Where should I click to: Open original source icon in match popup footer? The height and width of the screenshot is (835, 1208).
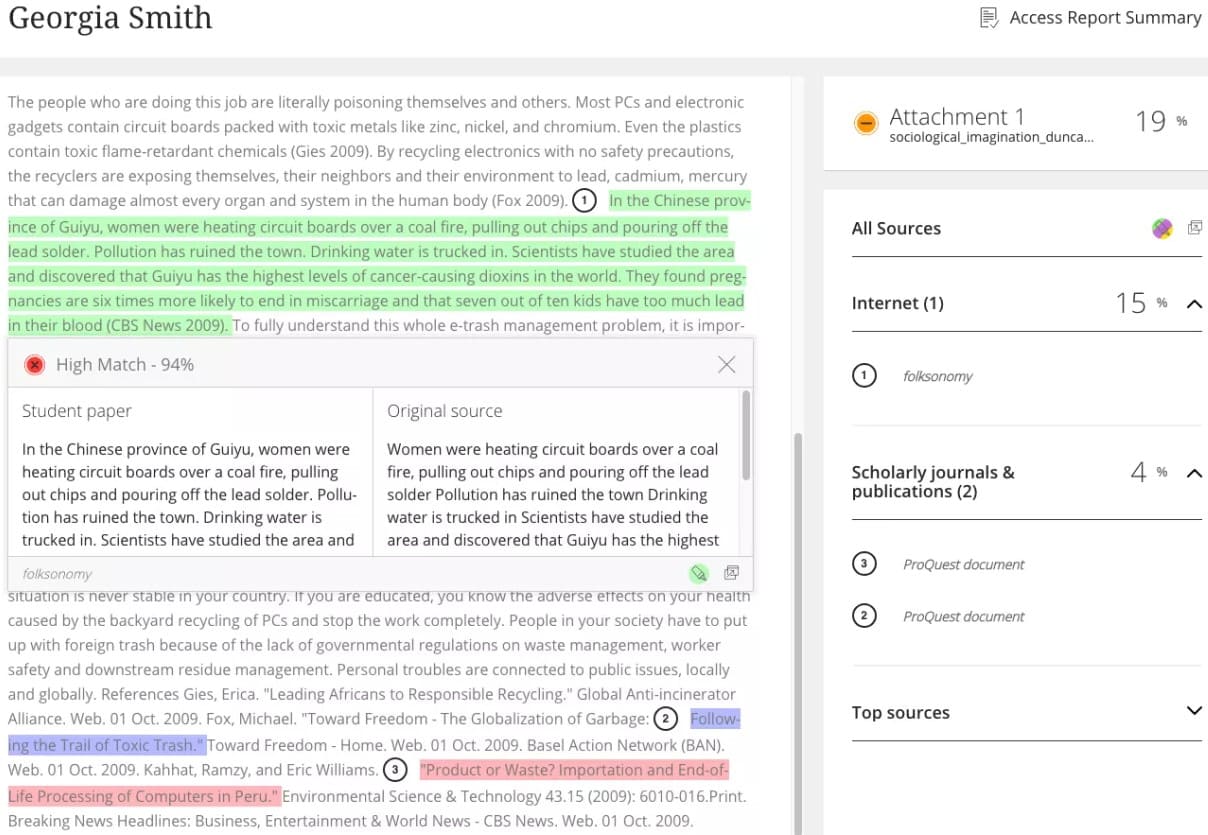click(x=732, y=573)
